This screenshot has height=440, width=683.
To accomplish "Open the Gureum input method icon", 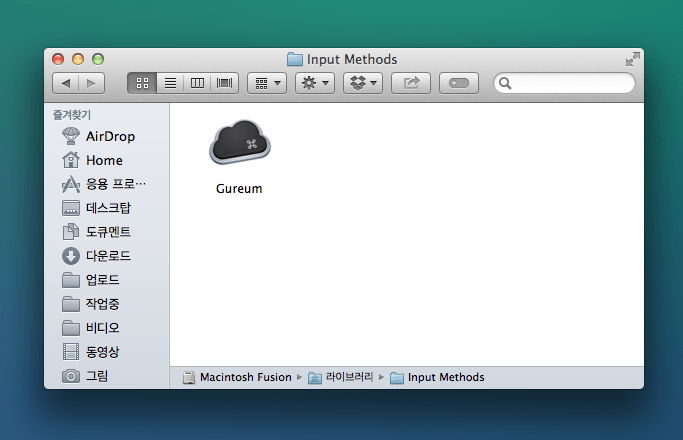I will (x=240, y=143).
